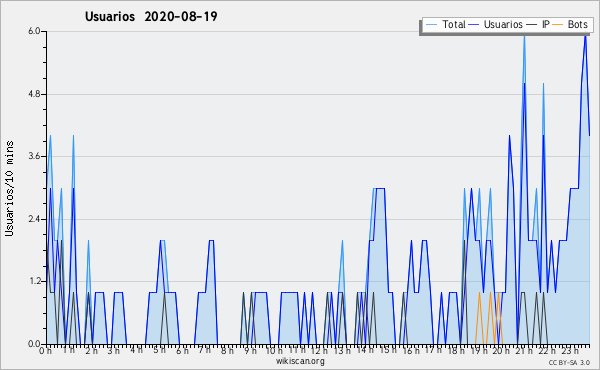Screen dimensions: 600x370
Task: Click the y-axis label Usuarios/10 mins
Action: pyautogui.click(x=9, y=188)
